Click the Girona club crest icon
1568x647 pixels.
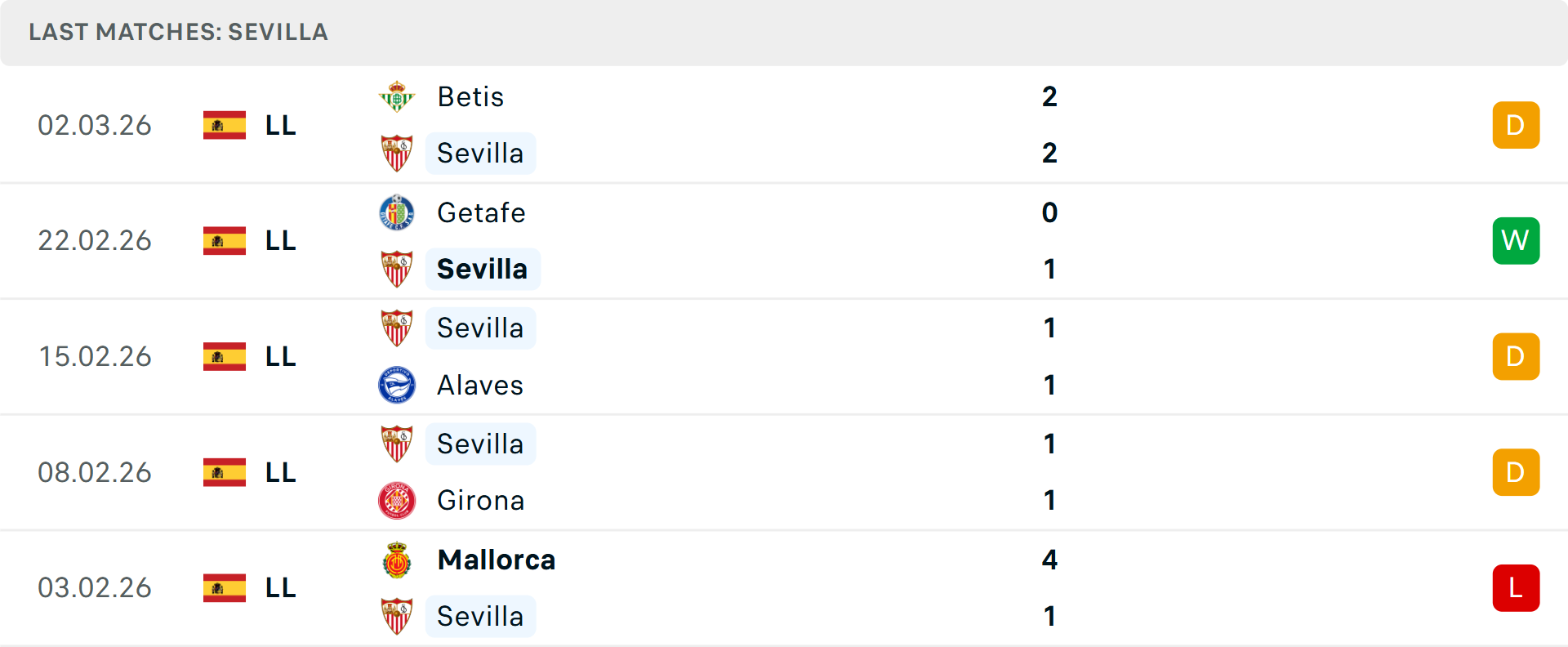(397, 501)
